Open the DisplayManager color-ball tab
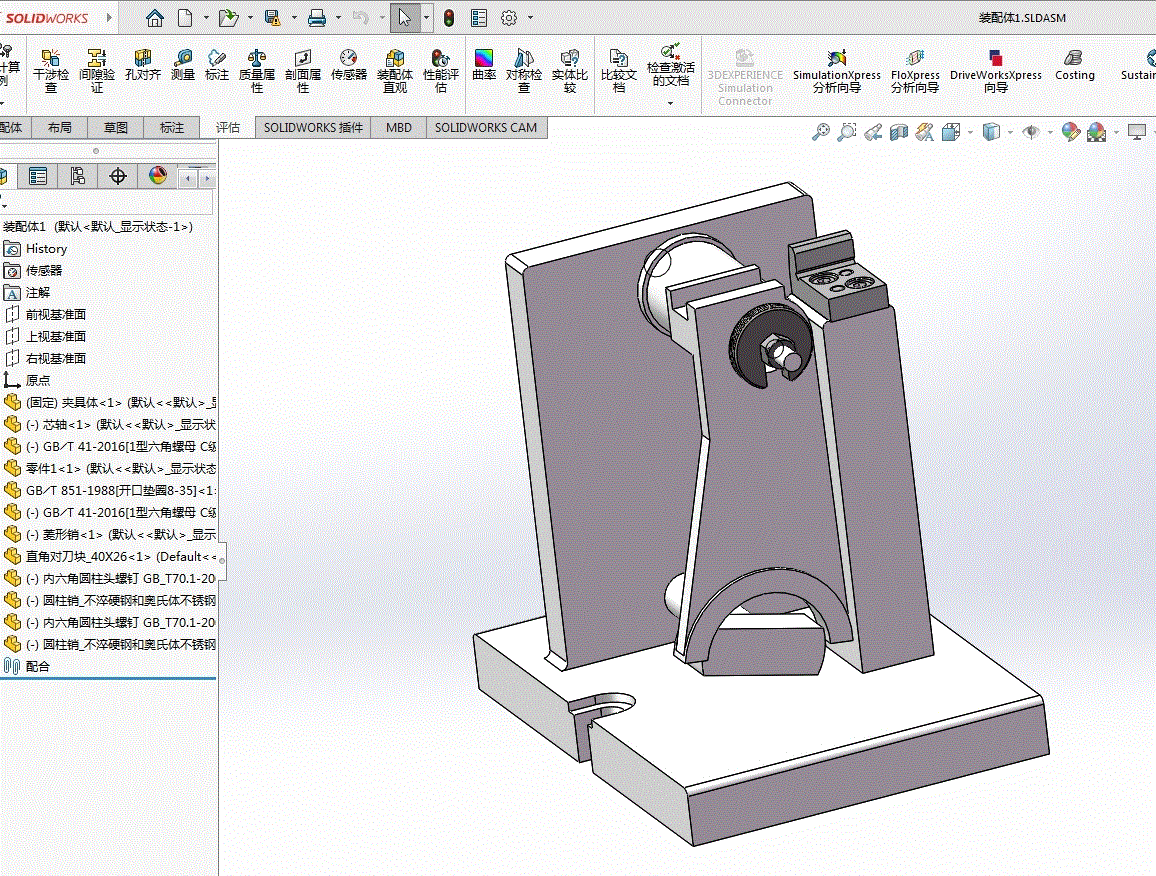 157,177
